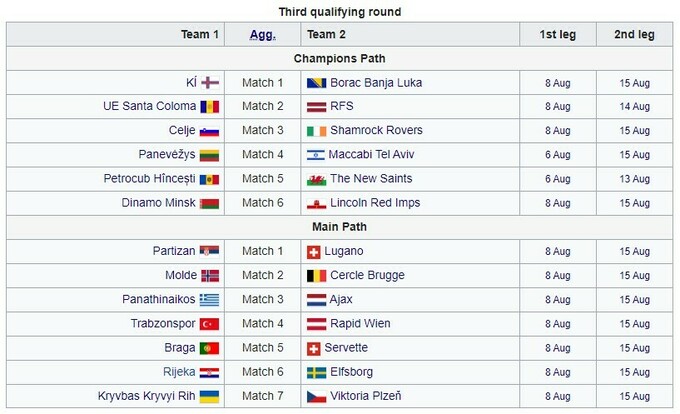Click the Turkish flag next to Trabzonspor
Viewport: 680px width, 414px height.
click(209, 323)
